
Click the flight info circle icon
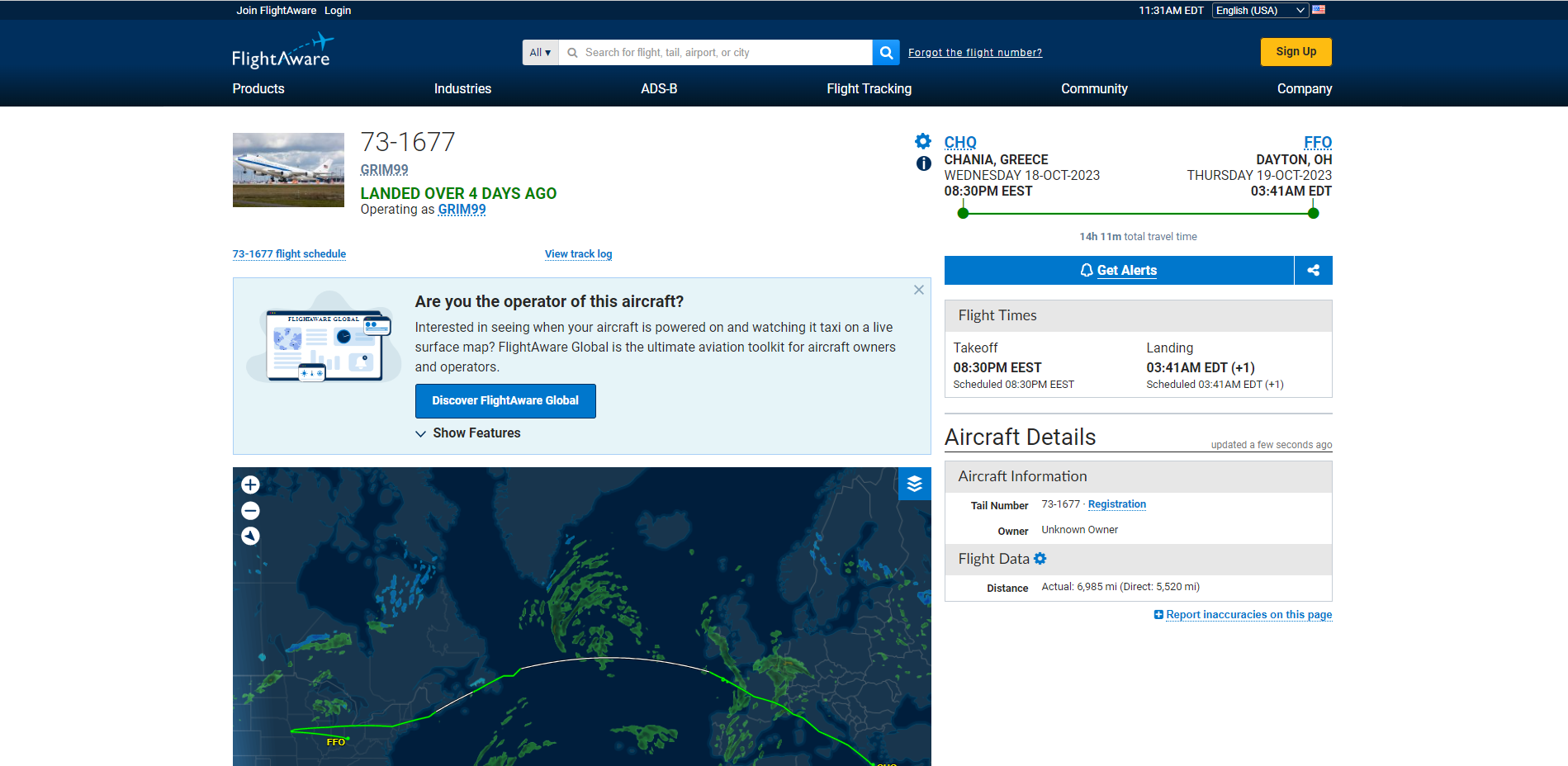(924, 163)
